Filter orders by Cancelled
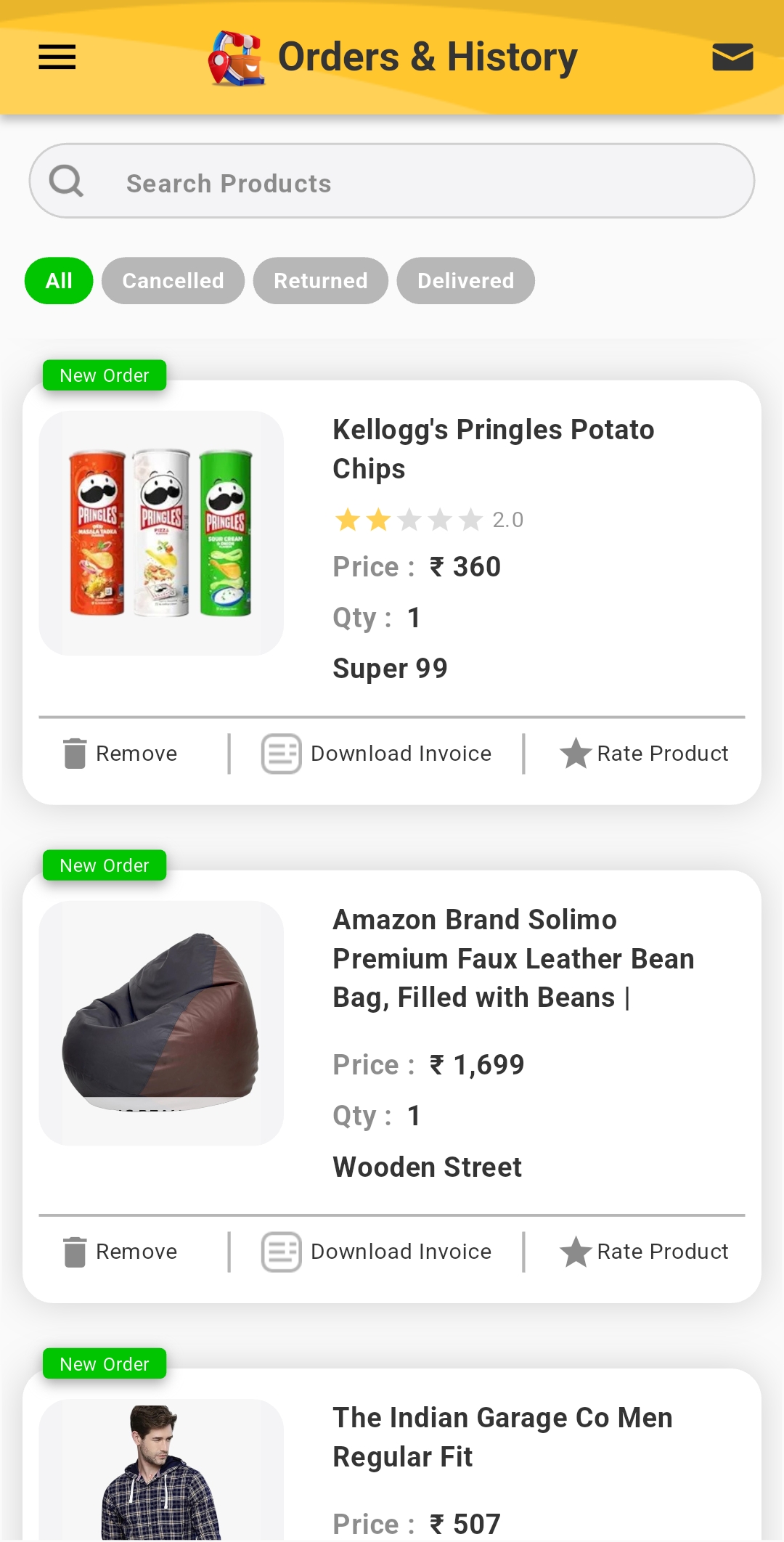Image resolution: width=784 pixels, height=1542 pixels. tap(173, 281)
